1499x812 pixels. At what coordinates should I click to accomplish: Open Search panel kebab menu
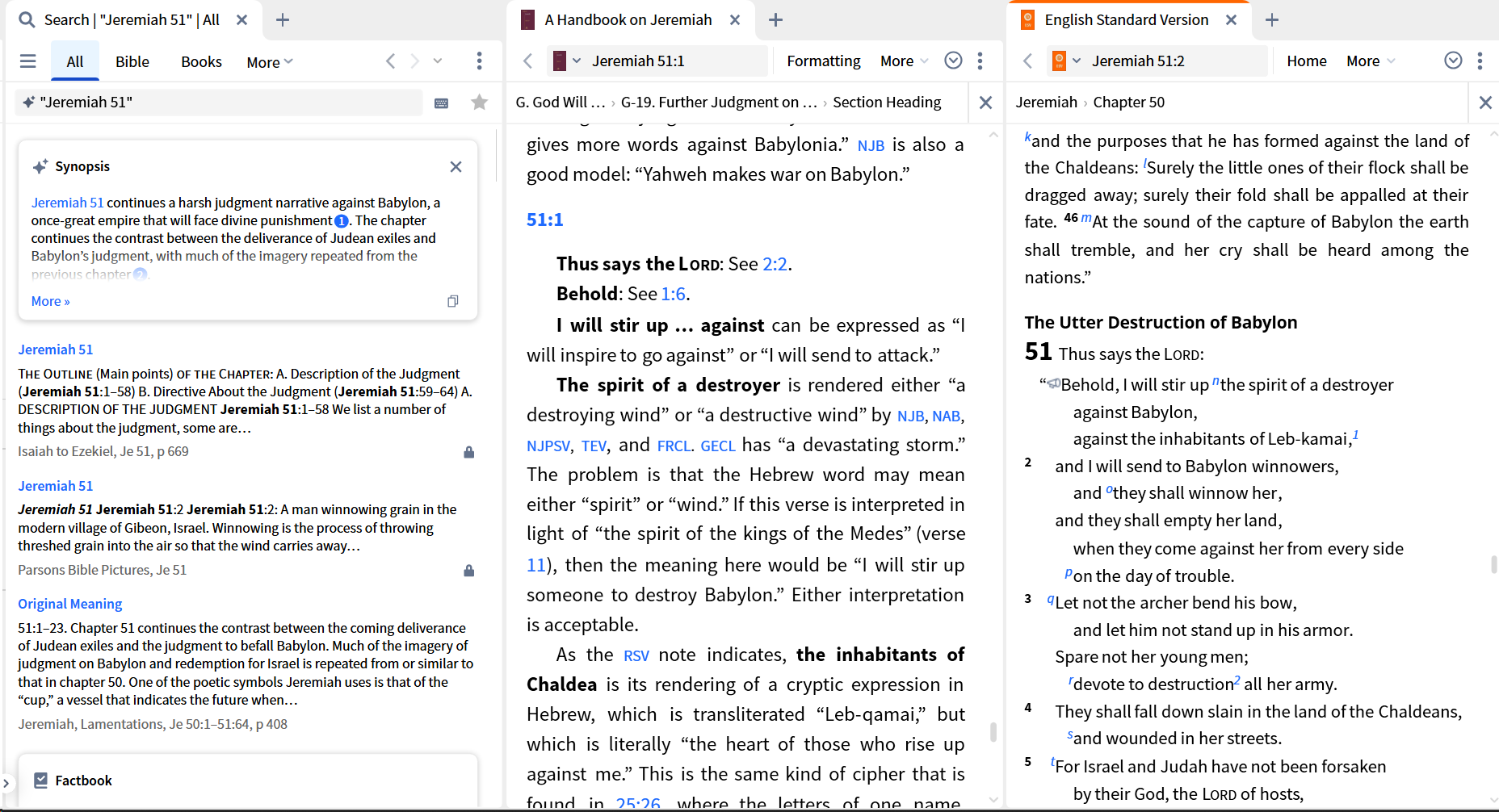[x=479, y=61]
